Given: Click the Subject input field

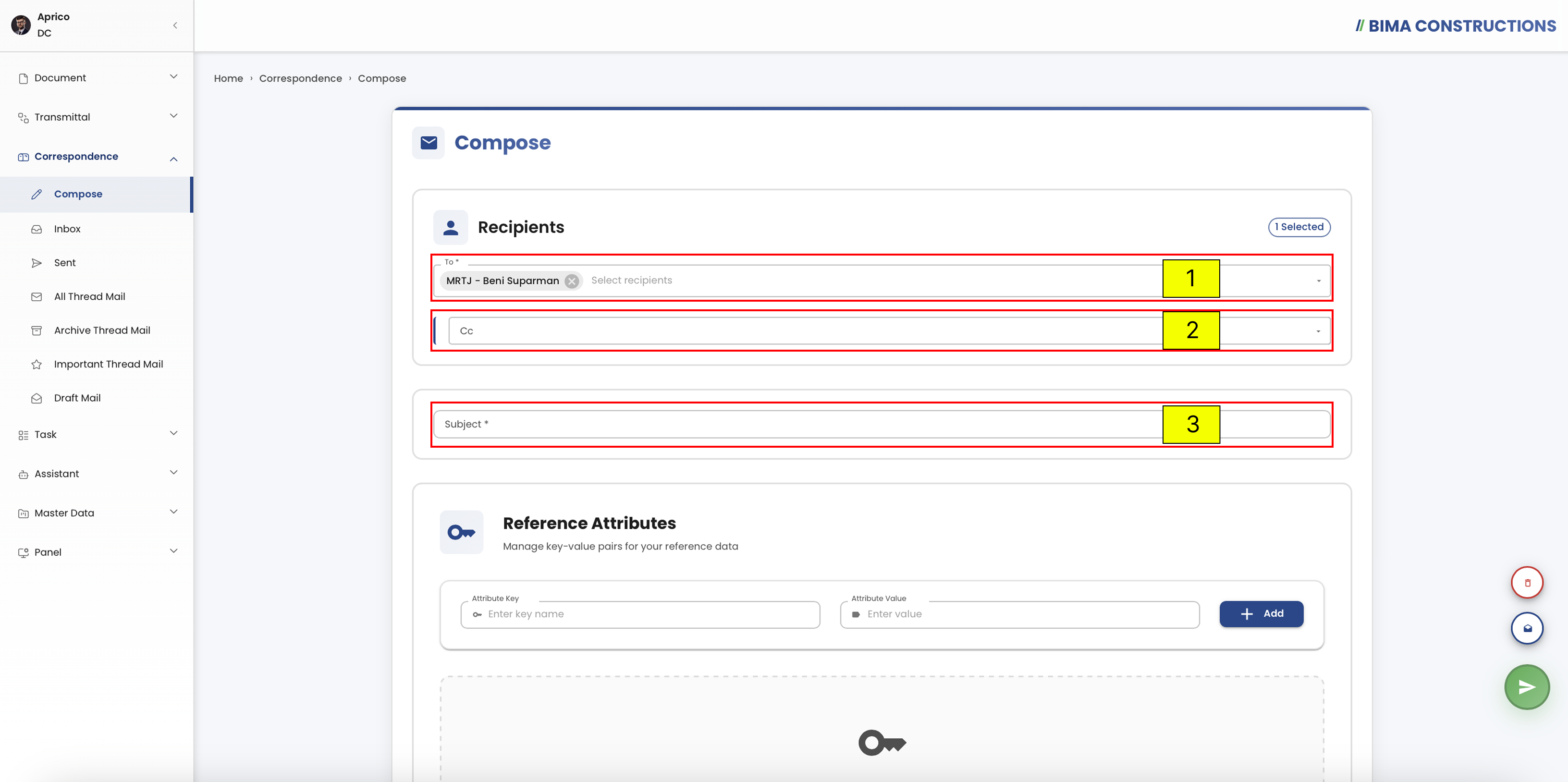Looking at the screenshot, I should pyautogui.click(x=882, y=424).
